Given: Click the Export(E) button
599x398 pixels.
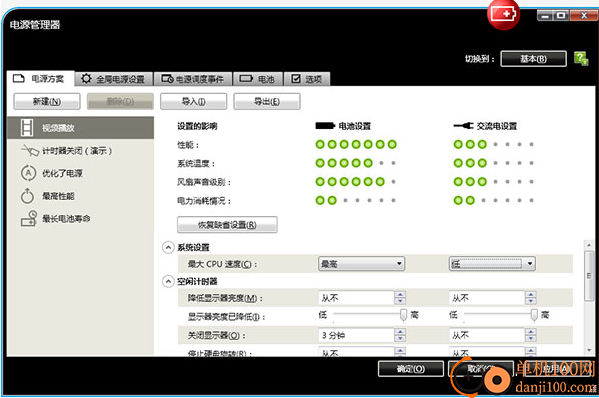Looking at the screenshot, I should (x=267, y=102).
